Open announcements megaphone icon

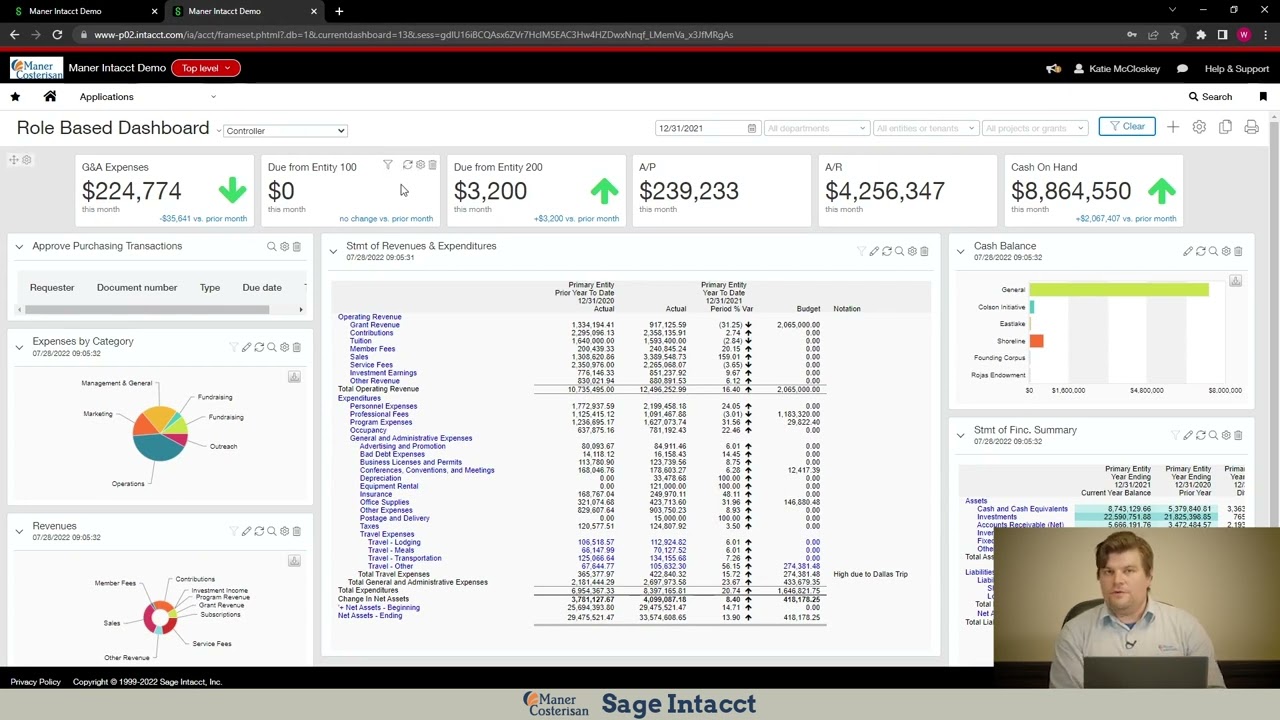click(1053, 68)
